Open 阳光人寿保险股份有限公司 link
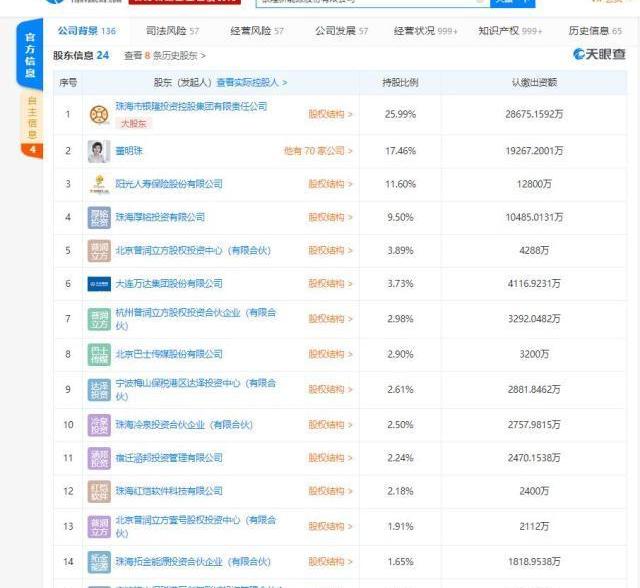 coord(169,184)
